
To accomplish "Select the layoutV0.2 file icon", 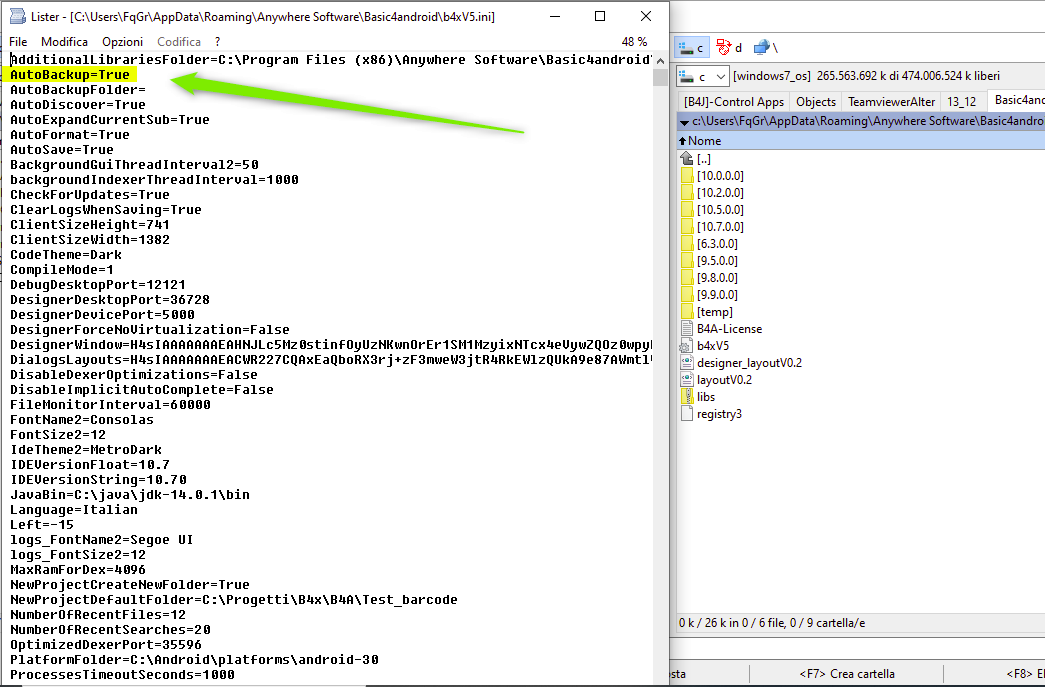I will pos(687,380).
